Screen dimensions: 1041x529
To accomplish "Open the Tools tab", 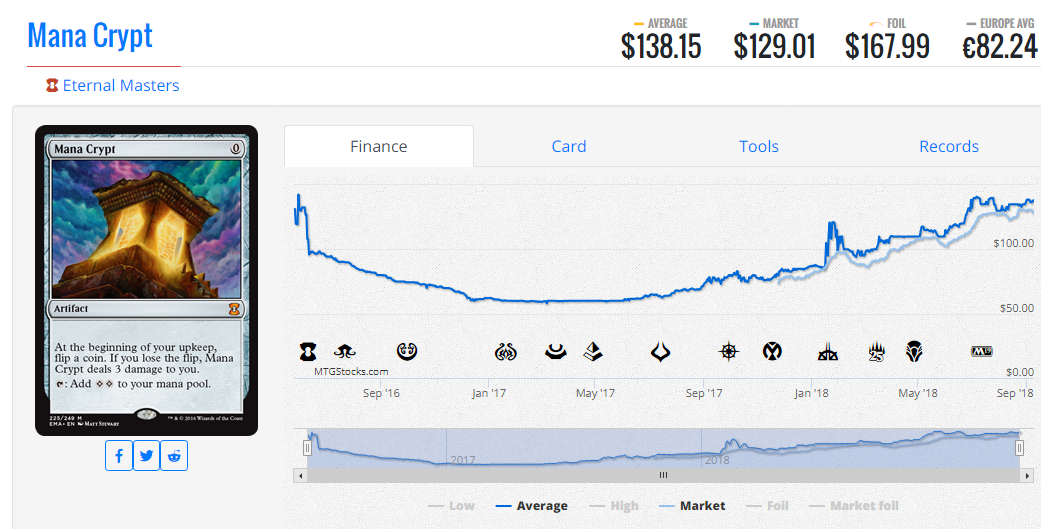I will tap(759, 146).
